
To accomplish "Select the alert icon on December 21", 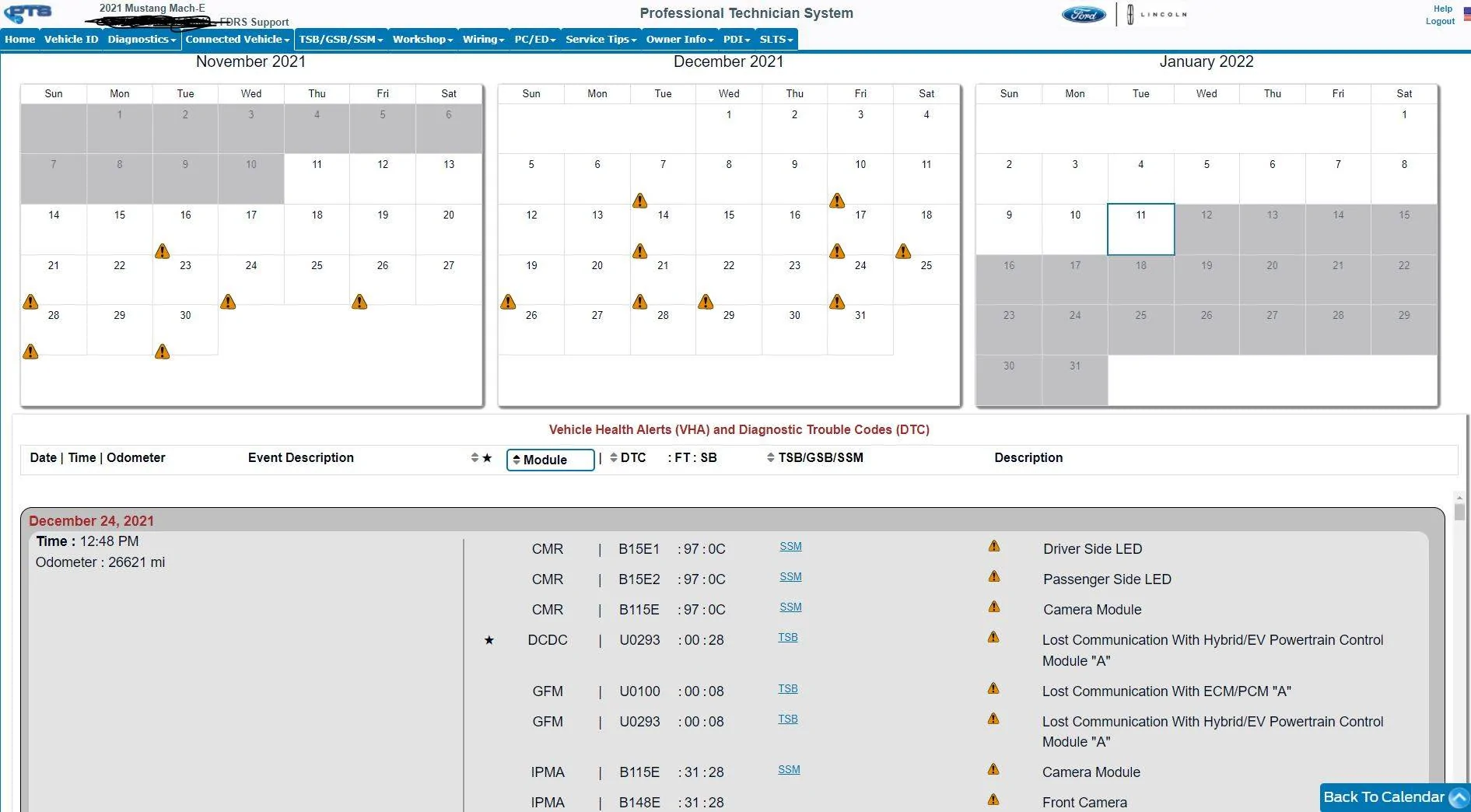I will (x=639, y=302).
